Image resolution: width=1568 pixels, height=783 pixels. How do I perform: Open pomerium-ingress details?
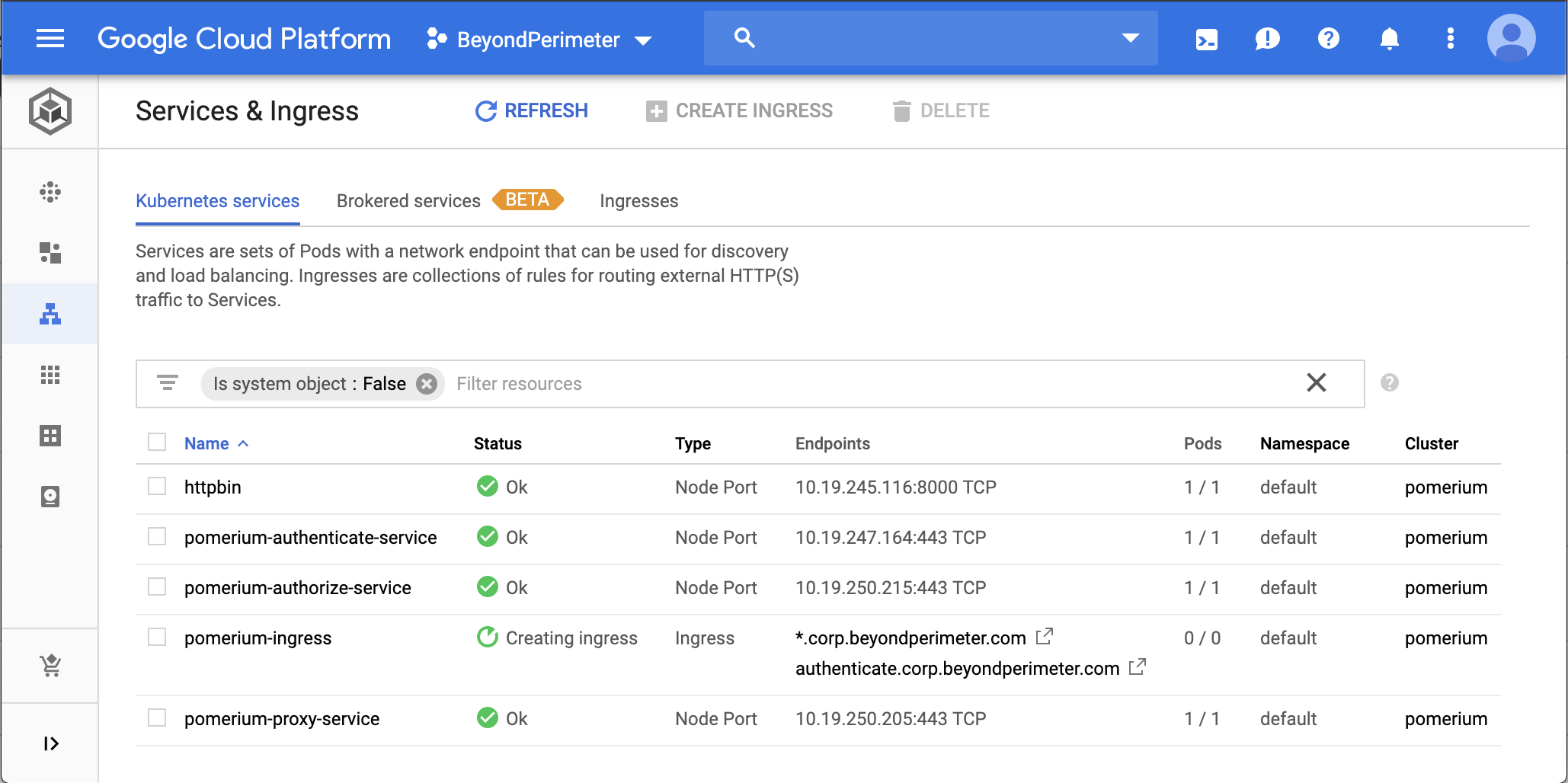tap(258, 638)
